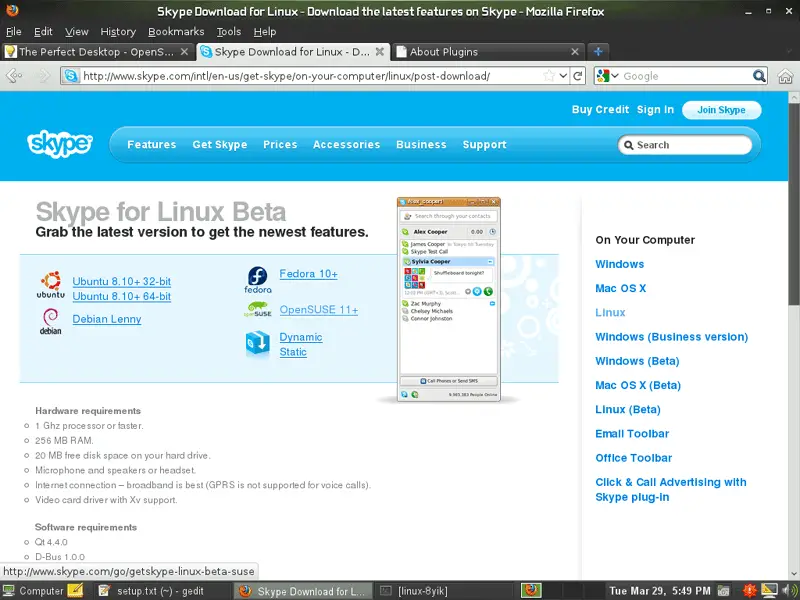This screenshot has height=600, width=800.
Task: Reload the page with the refresh icon
Action: [x=578, y=76]
